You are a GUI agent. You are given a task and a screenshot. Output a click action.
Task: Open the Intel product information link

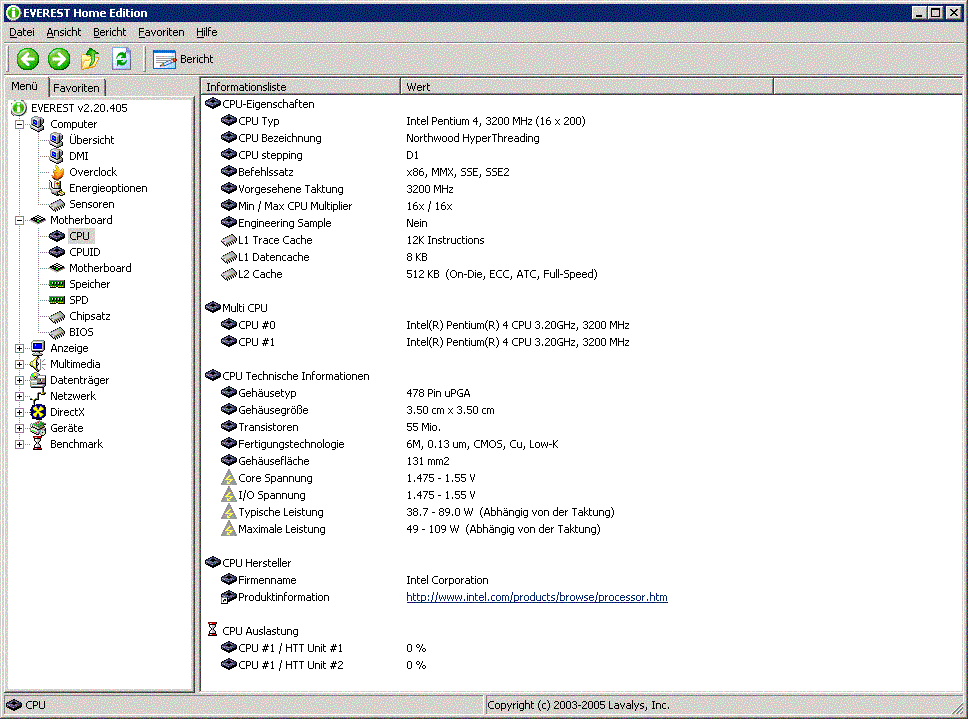coord(536,597)
